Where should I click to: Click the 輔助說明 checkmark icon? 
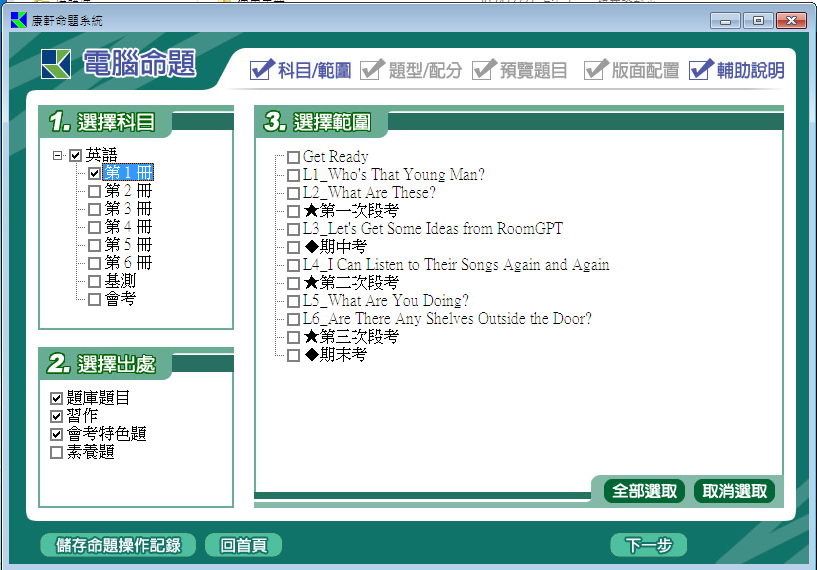701,69
